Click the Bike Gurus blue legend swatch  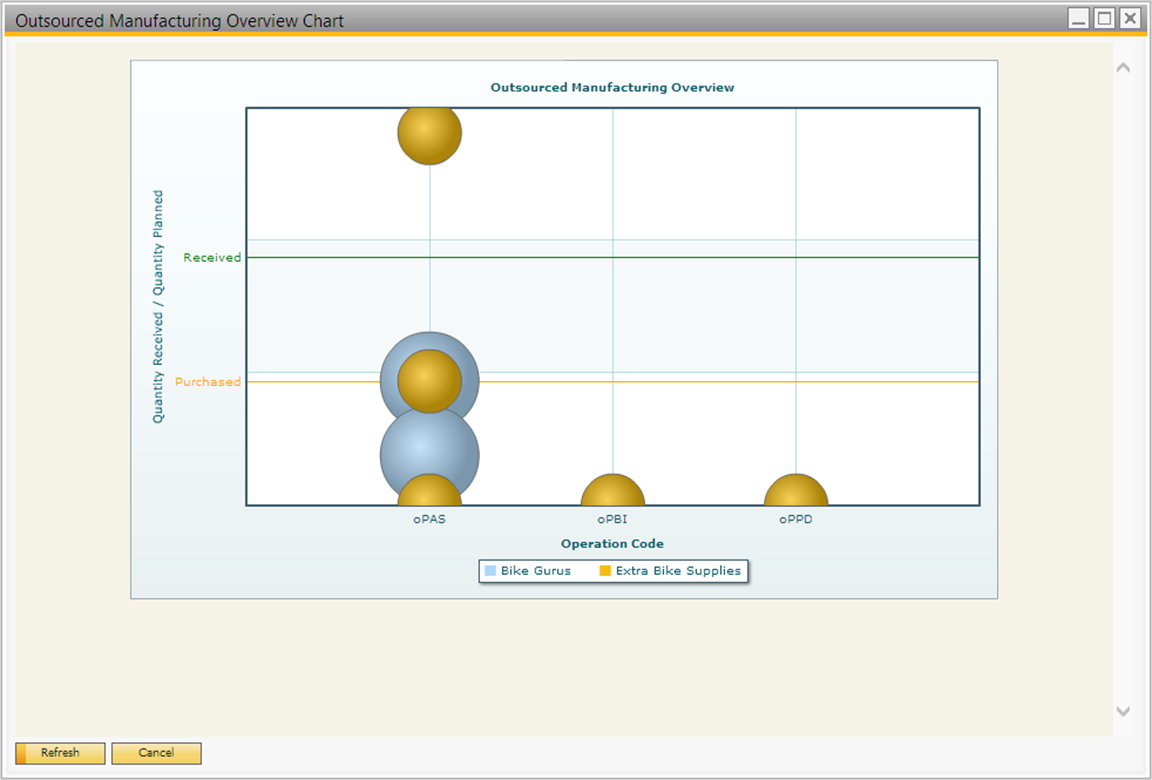490,571
